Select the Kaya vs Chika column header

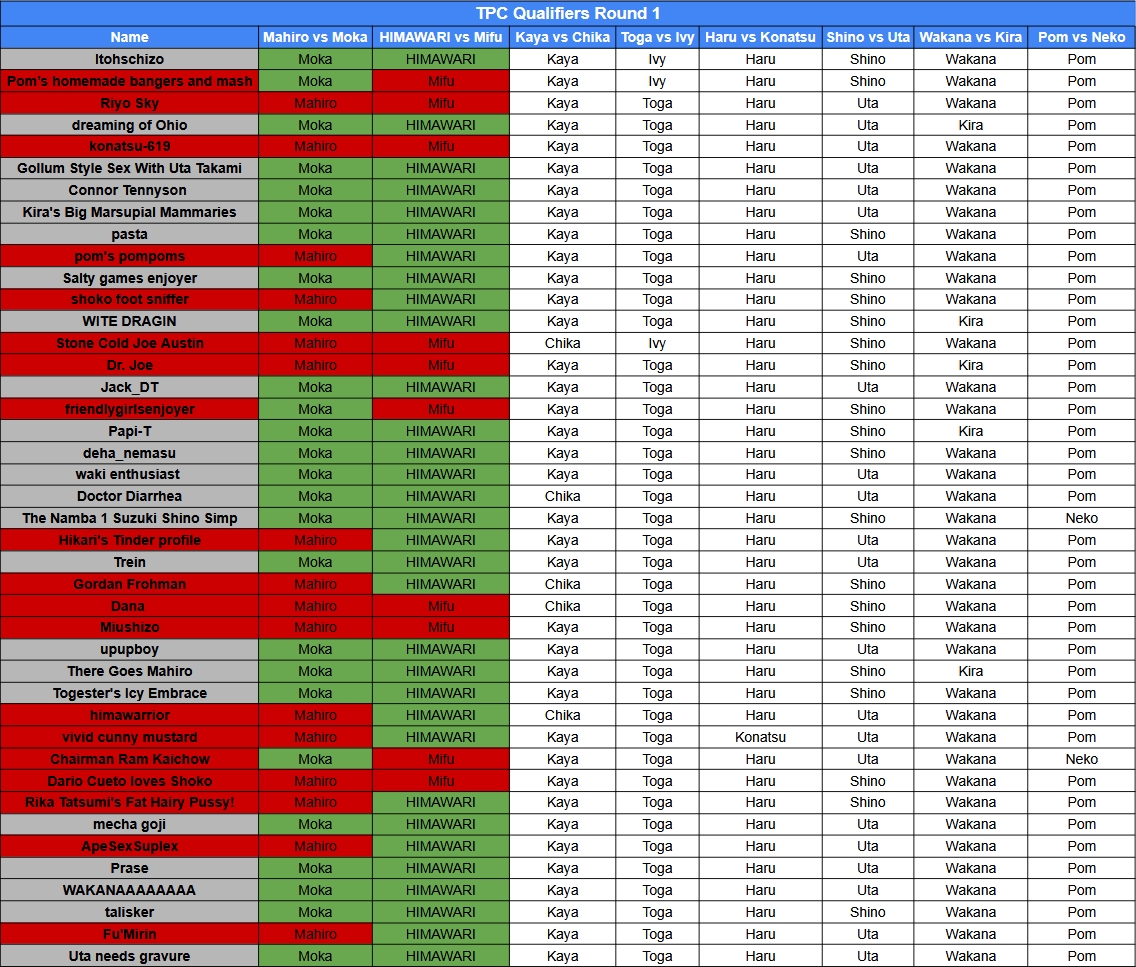point(562,37)
